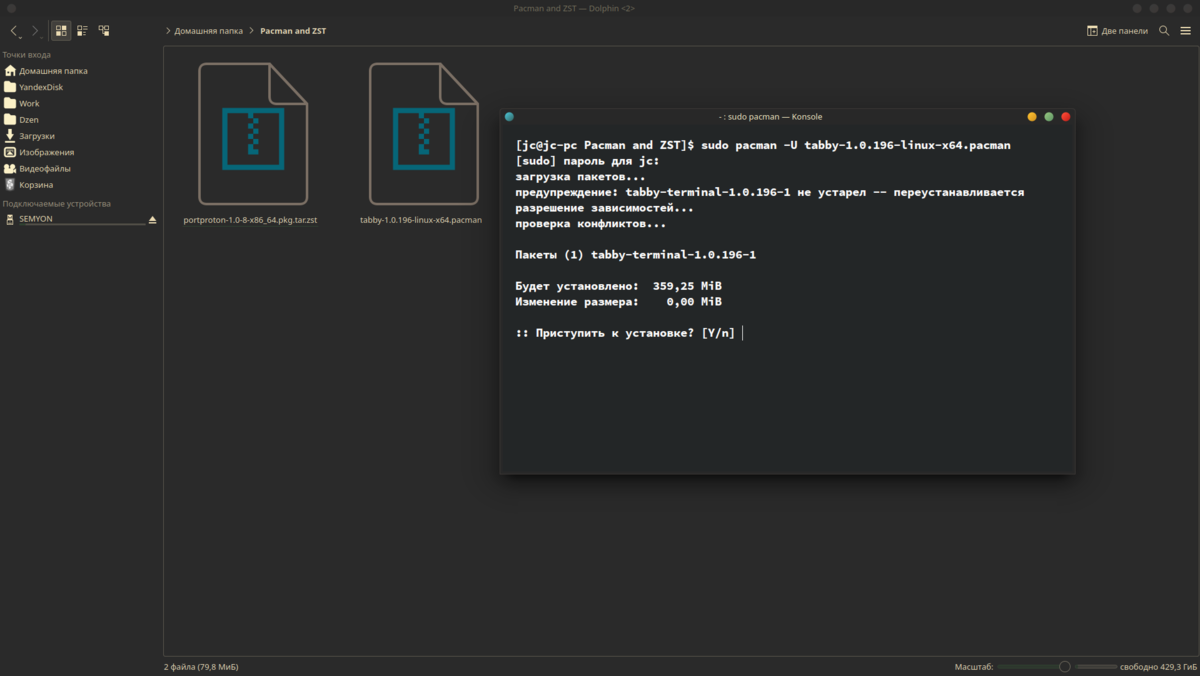
Task: Switch to compact view mode
Action: coord(83,31)
